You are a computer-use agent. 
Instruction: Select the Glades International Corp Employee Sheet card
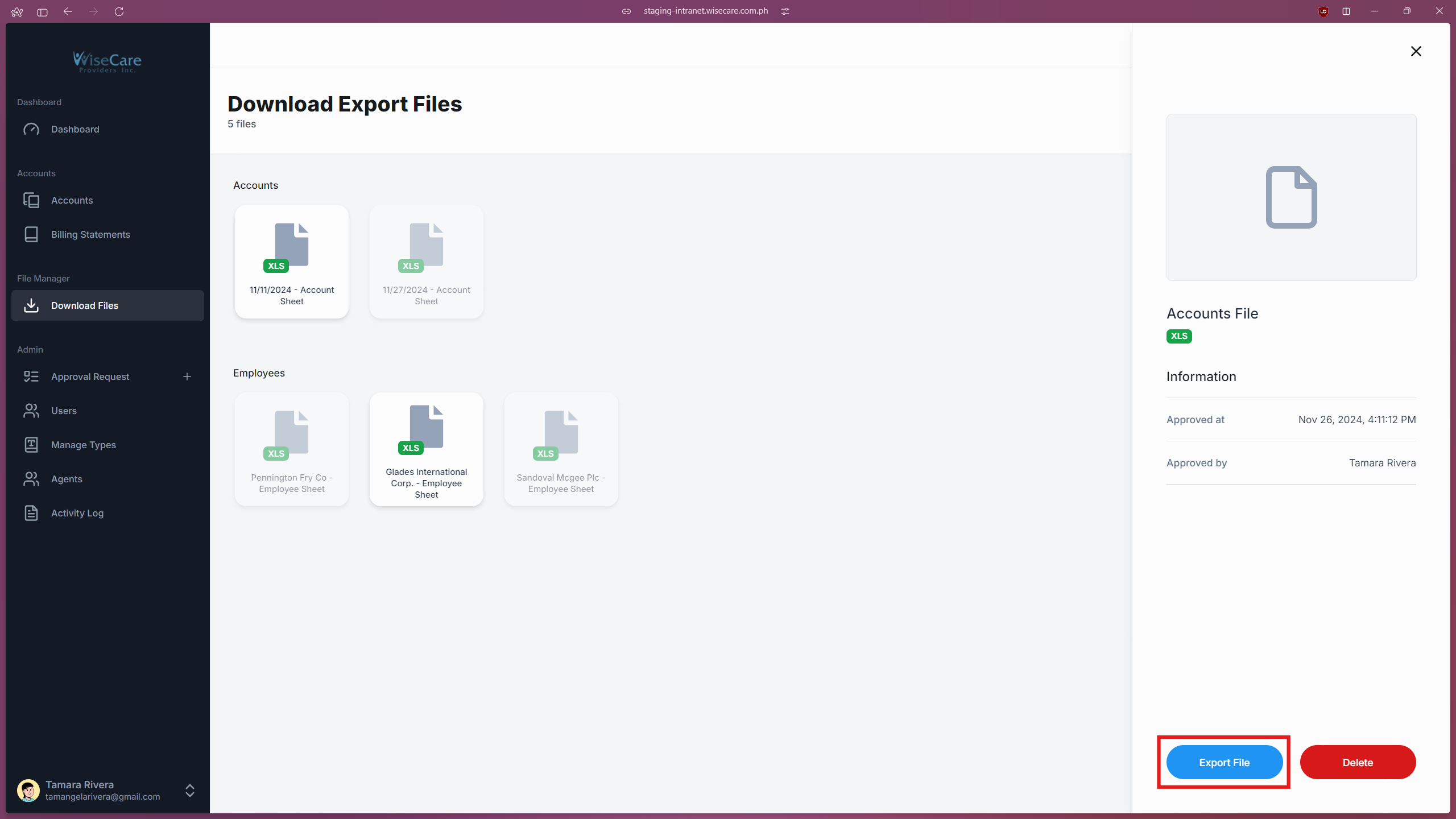[x=426, y=449]
